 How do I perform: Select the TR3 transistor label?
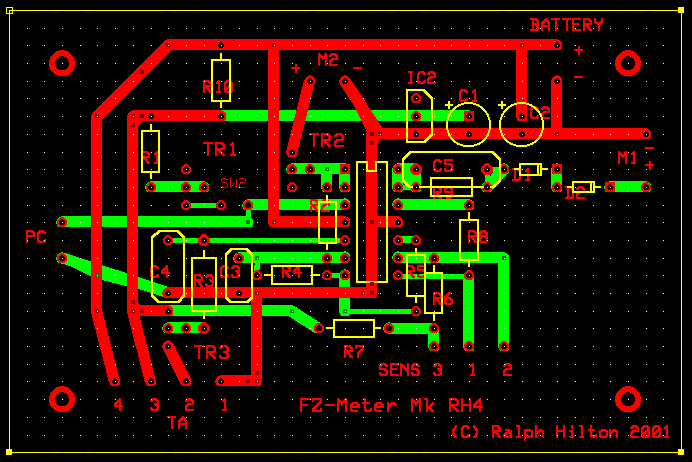point(212,352)
